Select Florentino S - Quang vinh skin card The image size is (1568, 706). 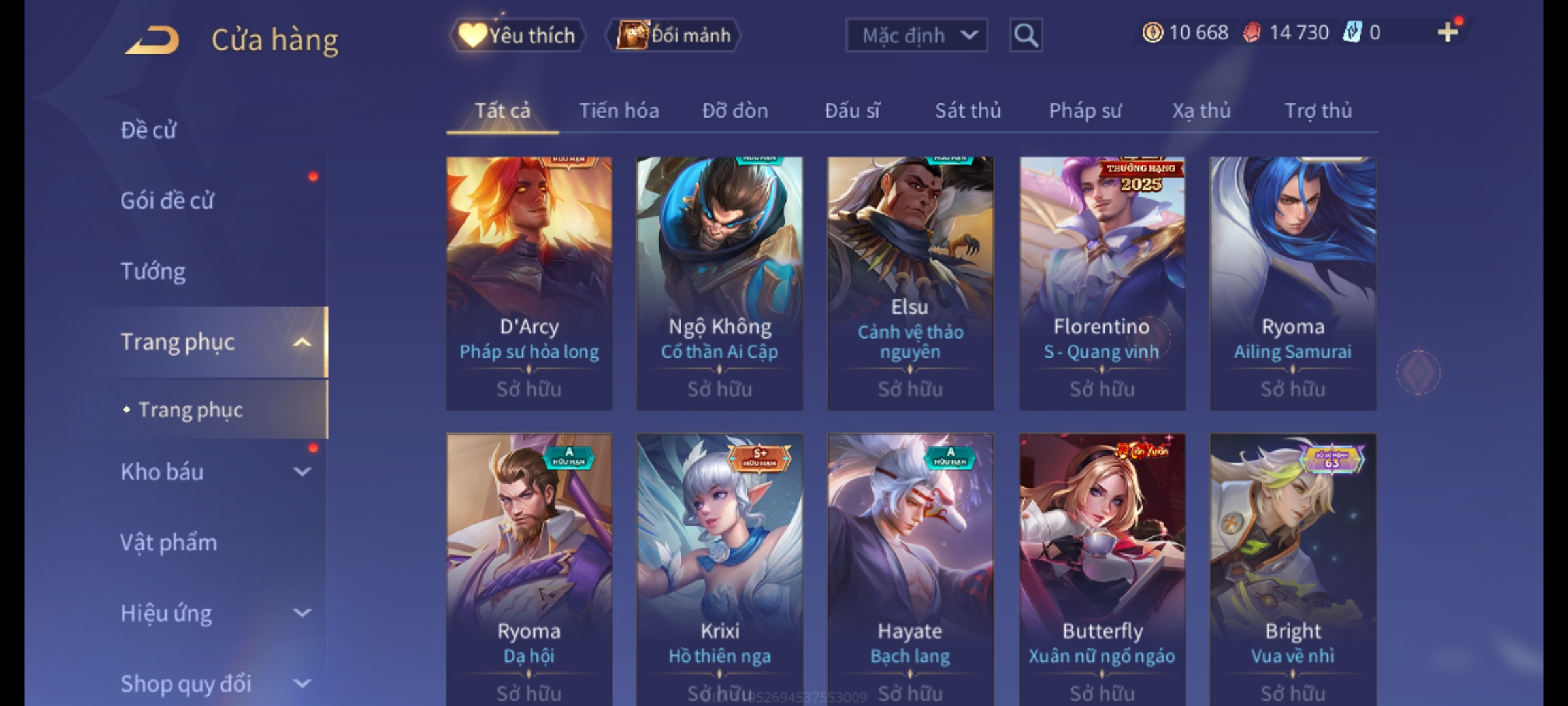pyautogui.click(x=1102, y=283)
